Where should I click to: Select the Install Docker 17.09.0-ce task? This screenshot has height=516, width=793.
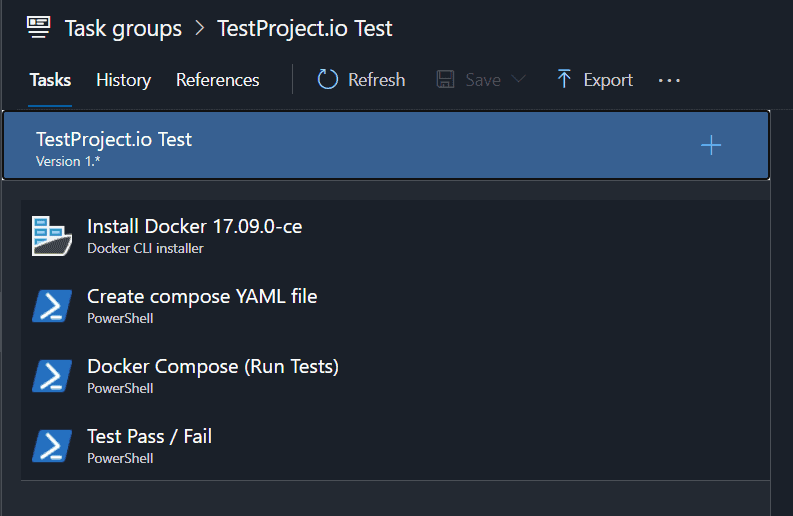pyautogui.click(x=395, y=236)
